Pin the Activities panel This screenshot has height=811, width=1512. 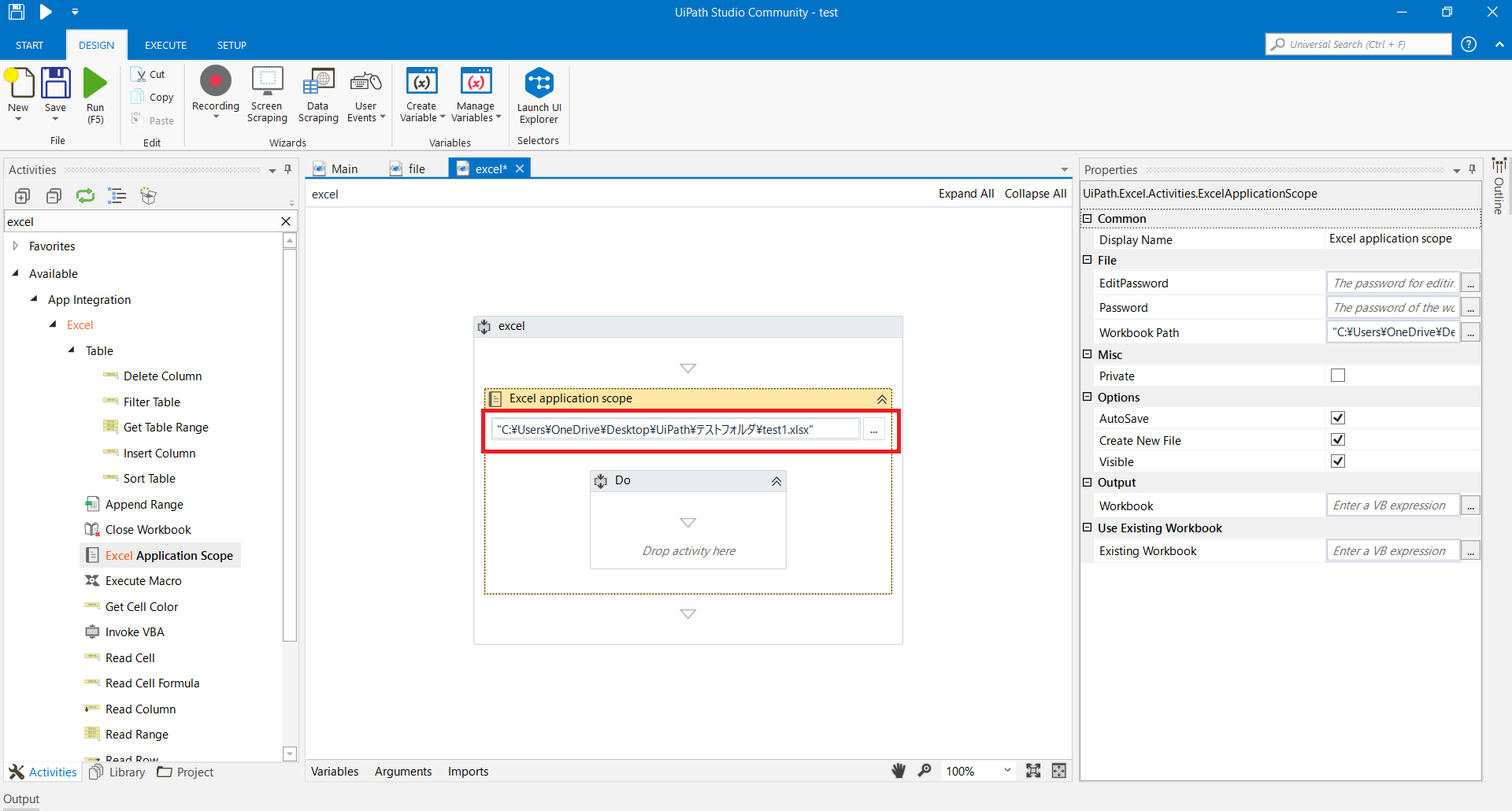[288, 169]
